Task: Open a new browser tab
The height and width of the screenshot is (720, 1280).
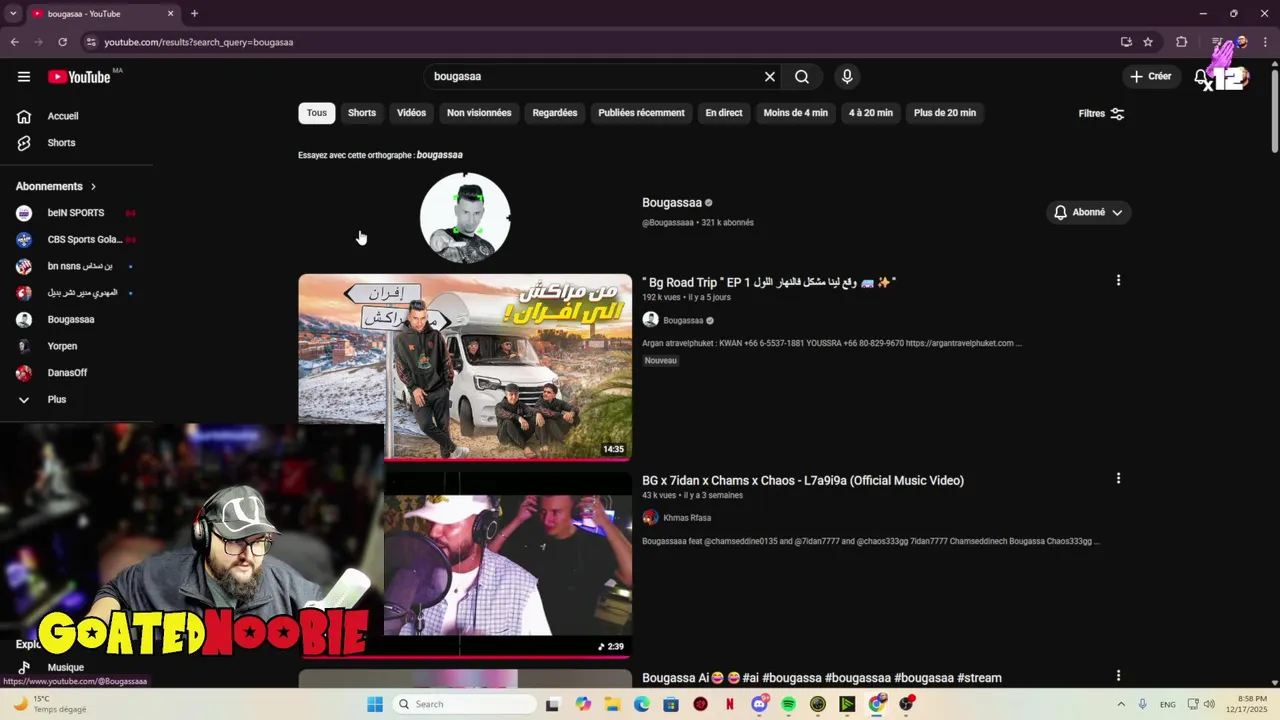Action: pos(194,14)
